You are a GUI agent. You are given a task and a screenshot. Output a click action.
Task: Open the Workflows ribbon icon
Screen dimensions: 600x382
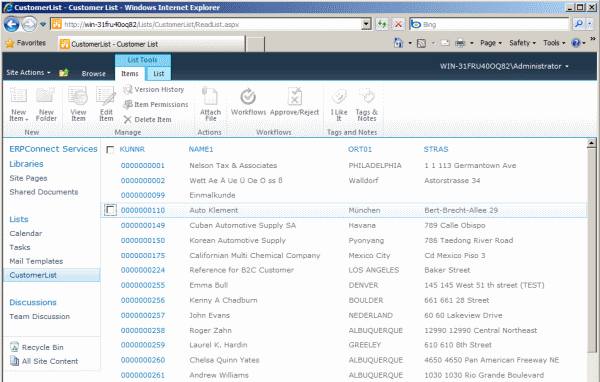[248, 97]
